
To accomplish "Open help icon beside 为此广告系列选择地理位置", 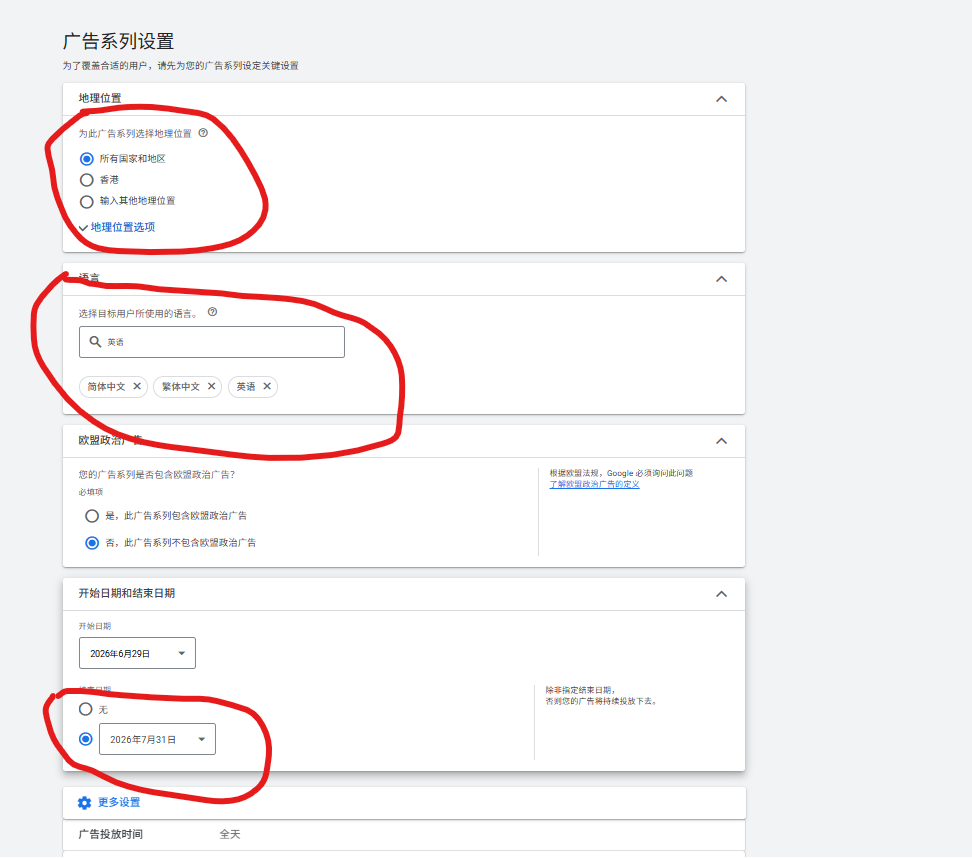I will (x=203, y=133).
